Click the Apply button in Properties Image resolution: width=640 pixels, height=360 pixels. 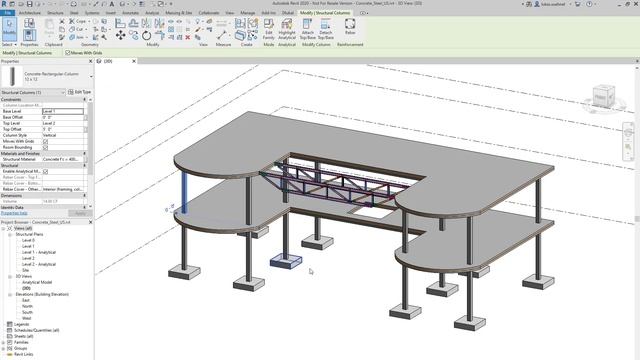80,213
